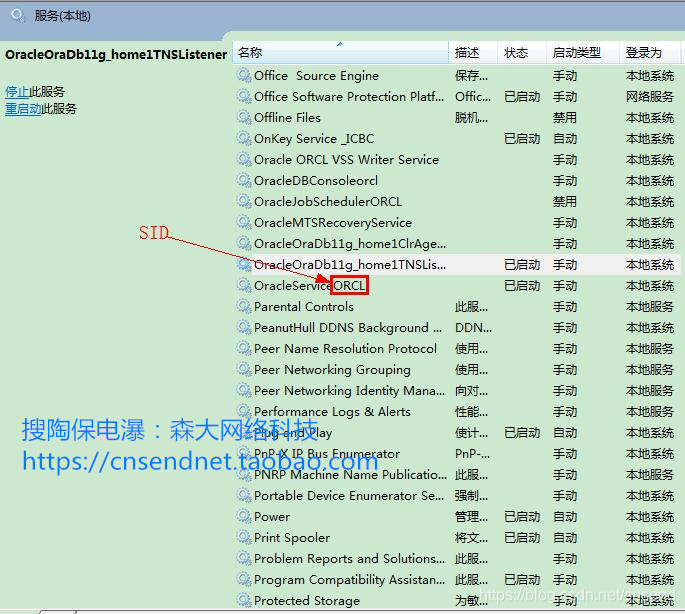The height and width of the screenshot is (614, 685).
Task: Click the gear icon for PeanutHull DDNS Background
Action: [x=243, y=327]
